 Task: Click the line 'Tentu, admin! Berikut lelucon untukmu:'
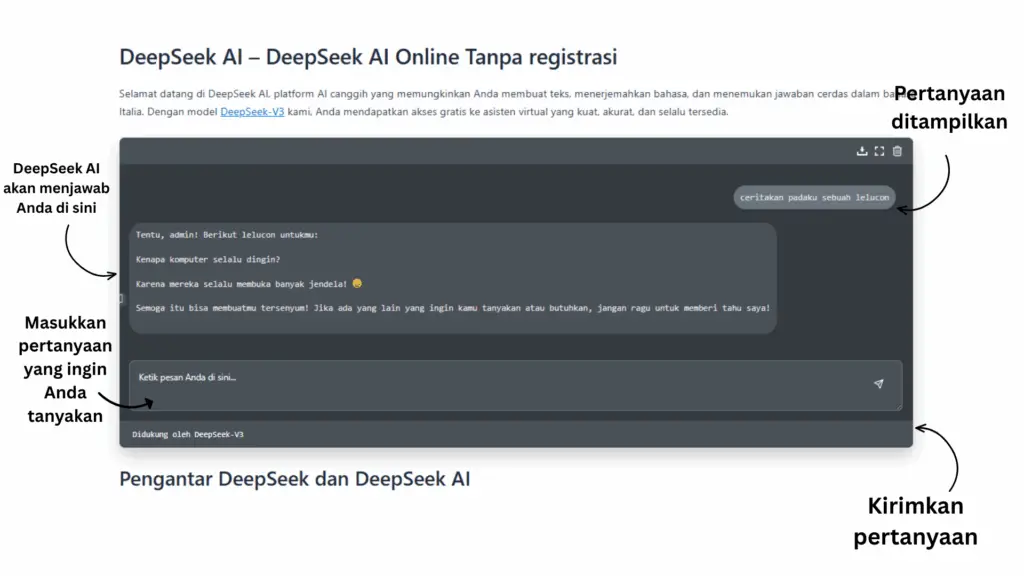pos(227,235)
